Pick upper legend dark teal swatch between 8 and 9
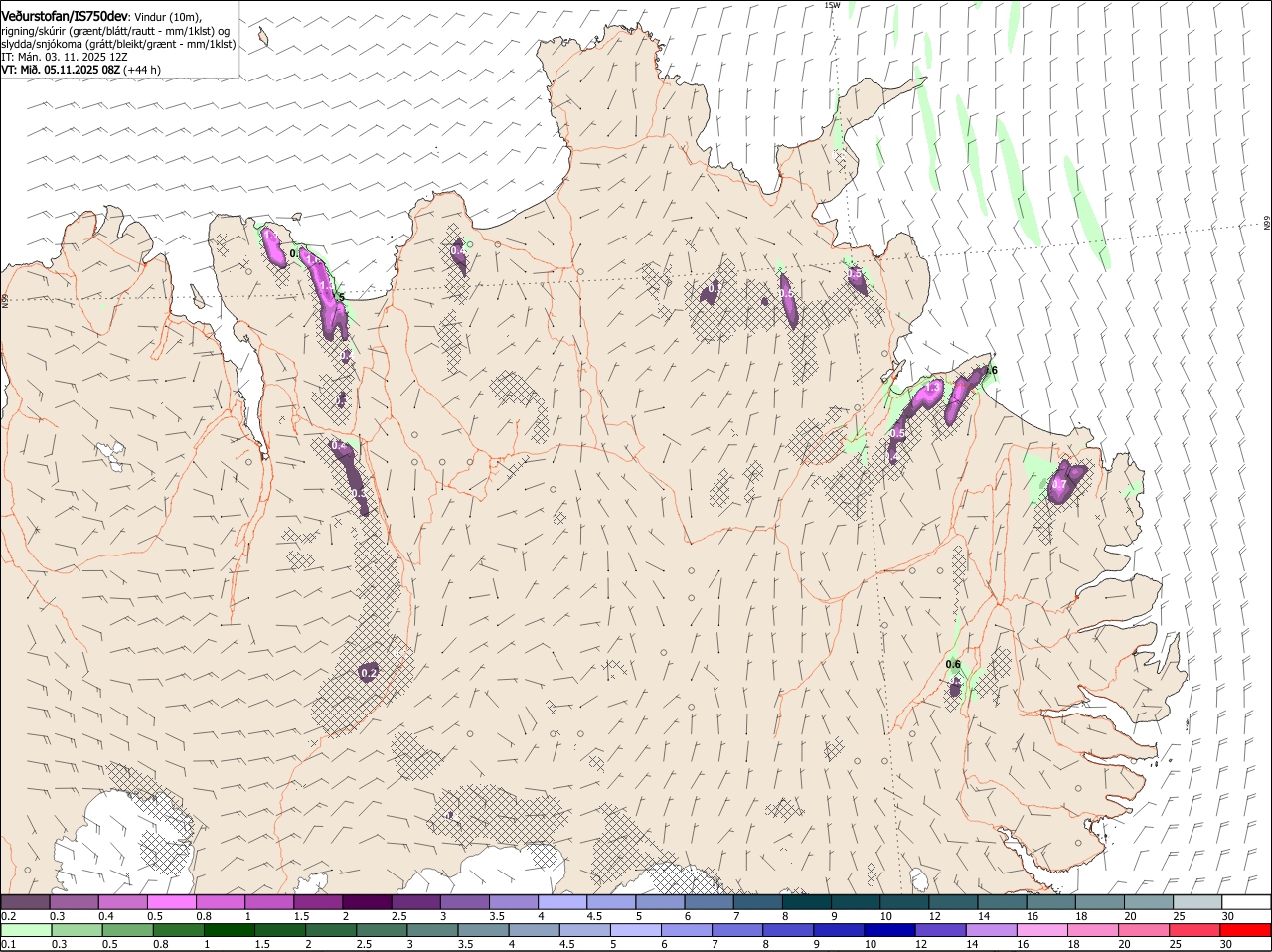 (807, 902)
